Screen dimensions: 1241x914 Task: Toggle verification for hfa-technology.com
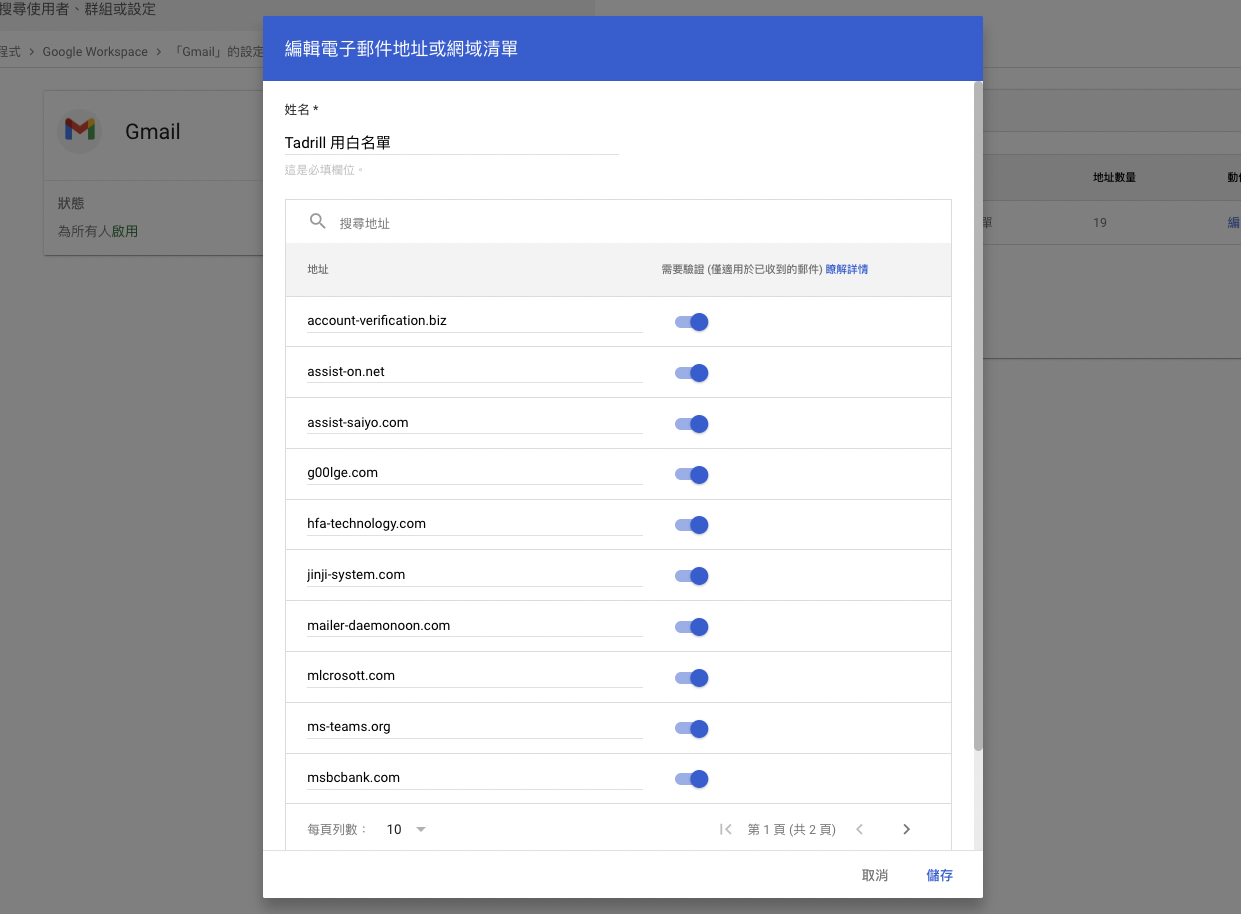pyautogui.click(x=692, y=525)
